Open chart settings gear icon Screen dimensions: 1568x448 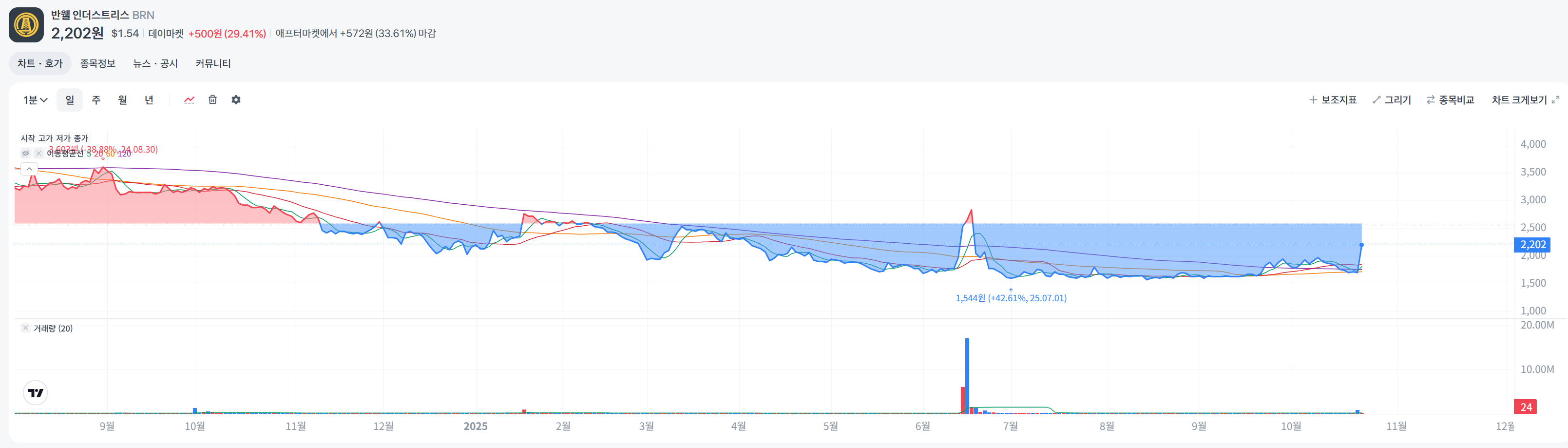(236, 100)
